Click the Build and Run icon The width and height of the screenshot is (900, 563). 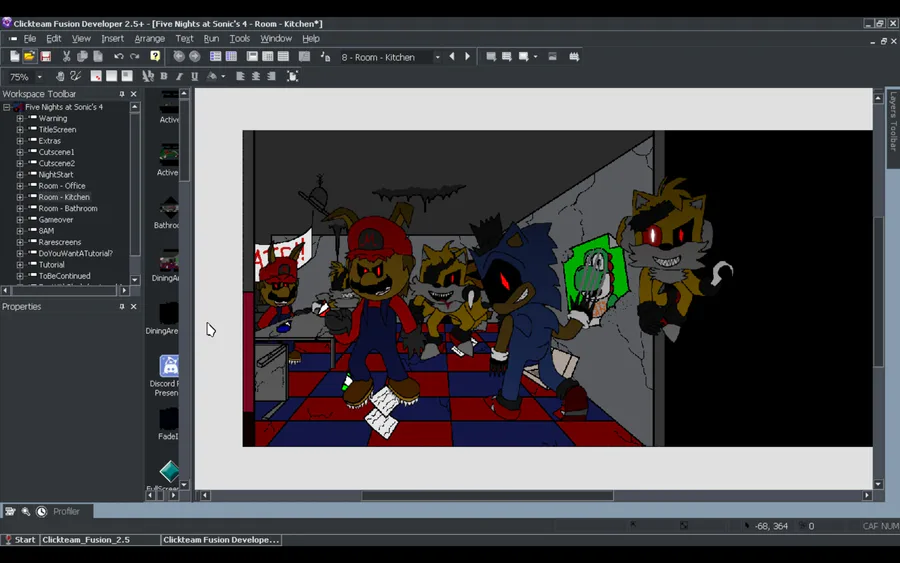point(574,56)
